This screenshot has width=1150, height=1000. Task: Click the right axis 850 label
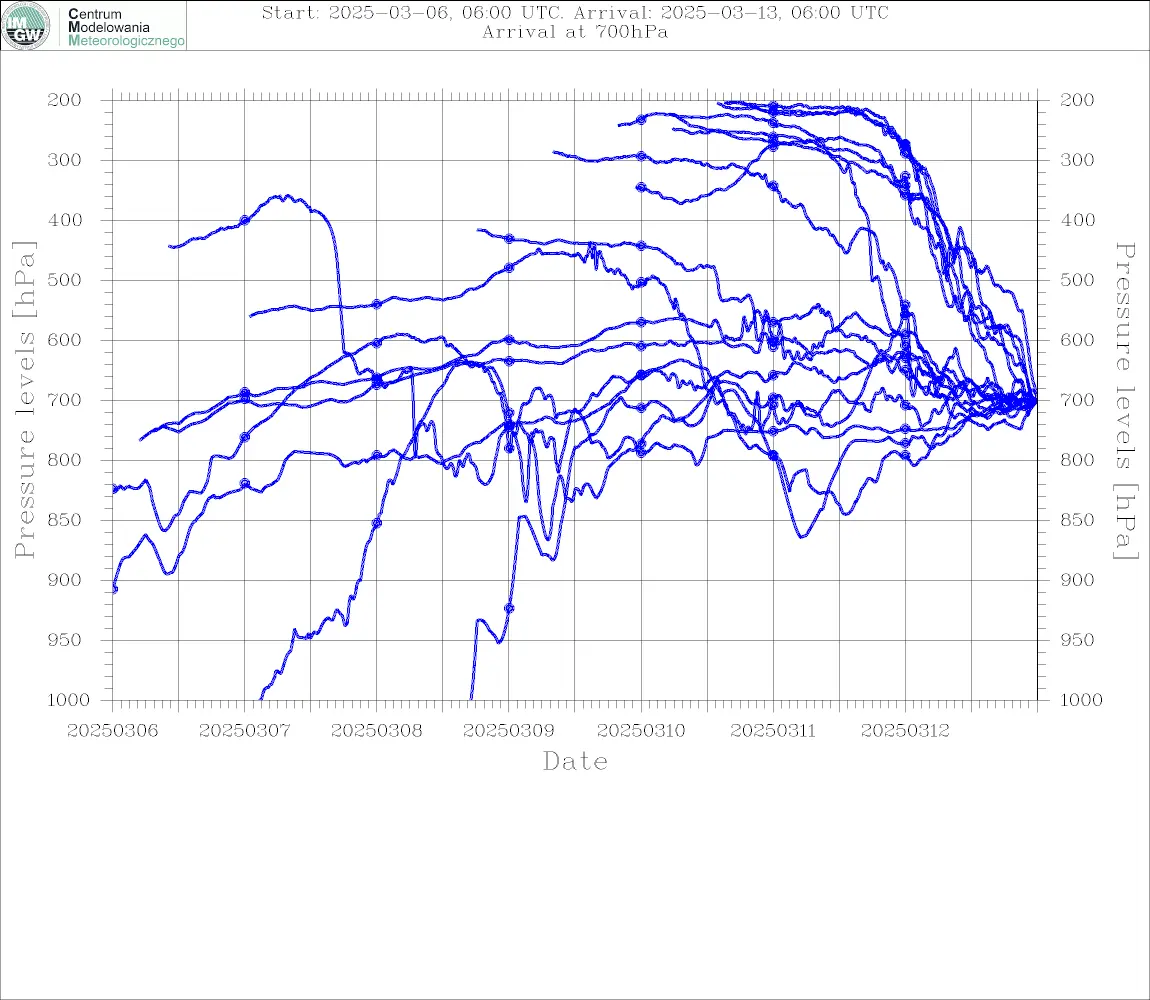click(x=1077, y=520)
